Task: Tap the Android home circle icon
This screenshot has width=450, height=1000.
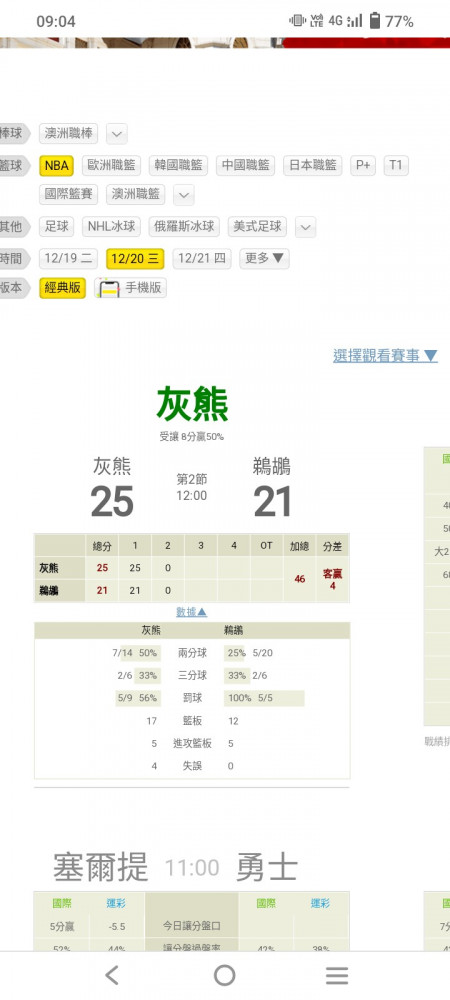Action: pos(224,975)
